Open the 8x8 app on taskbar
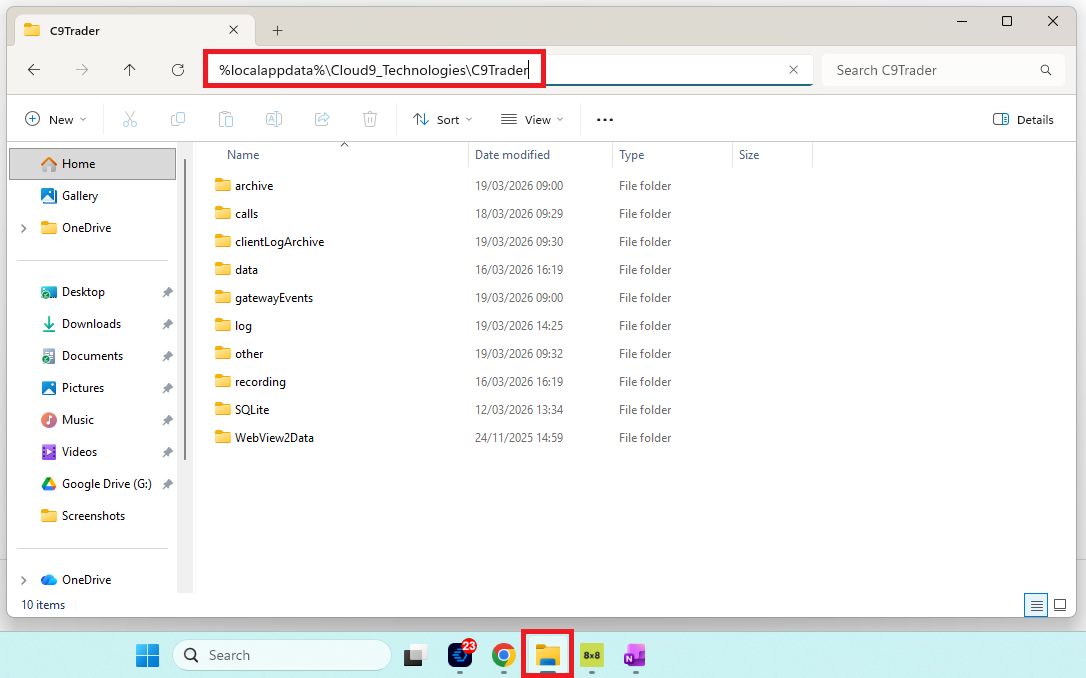The height and width of the screenshot is (678, 1086). [x=591, y=655]
